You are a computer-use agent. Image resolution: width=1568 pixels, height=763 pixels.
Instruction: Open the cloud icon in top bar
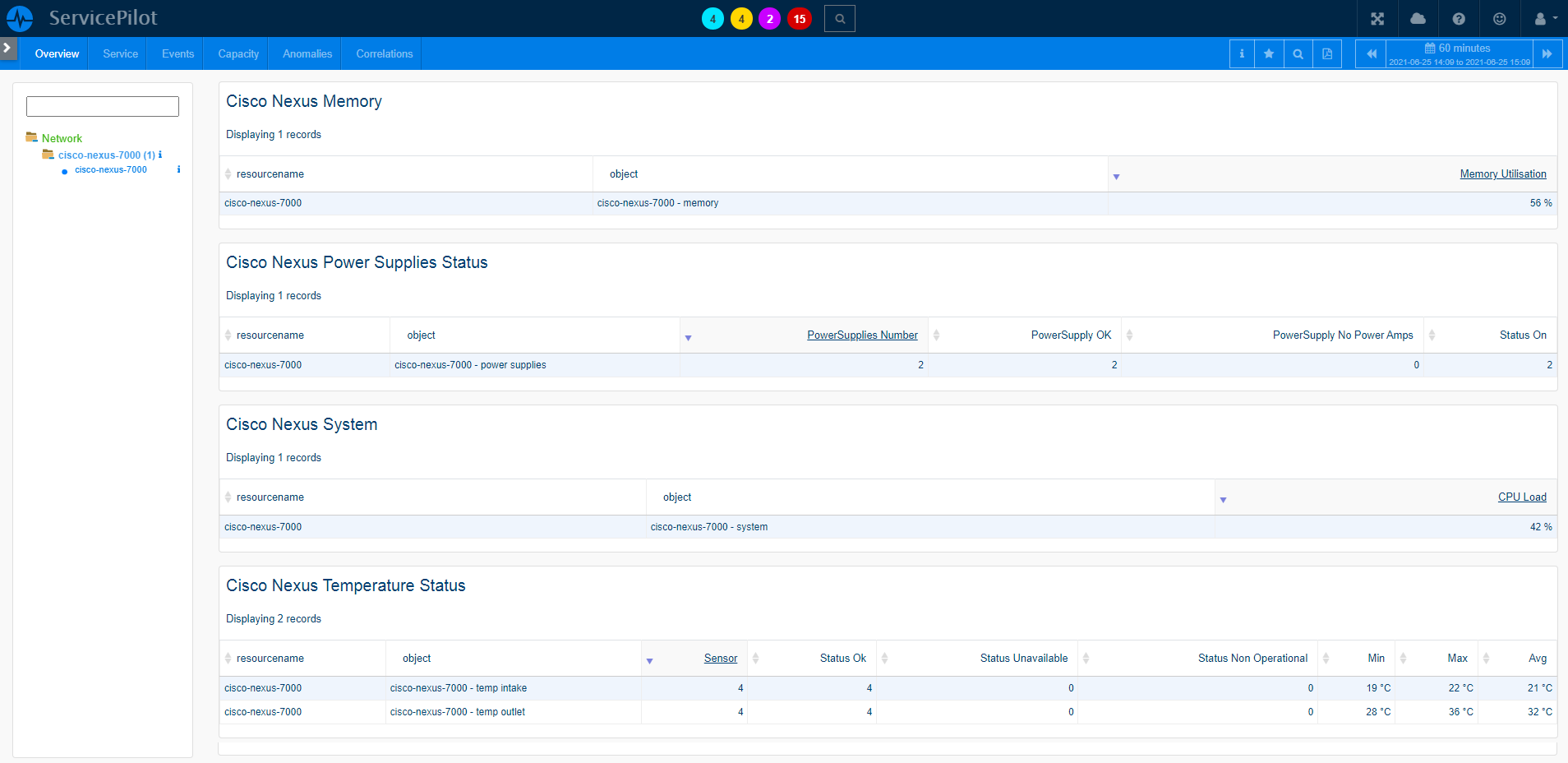(x=1418, y=19)
